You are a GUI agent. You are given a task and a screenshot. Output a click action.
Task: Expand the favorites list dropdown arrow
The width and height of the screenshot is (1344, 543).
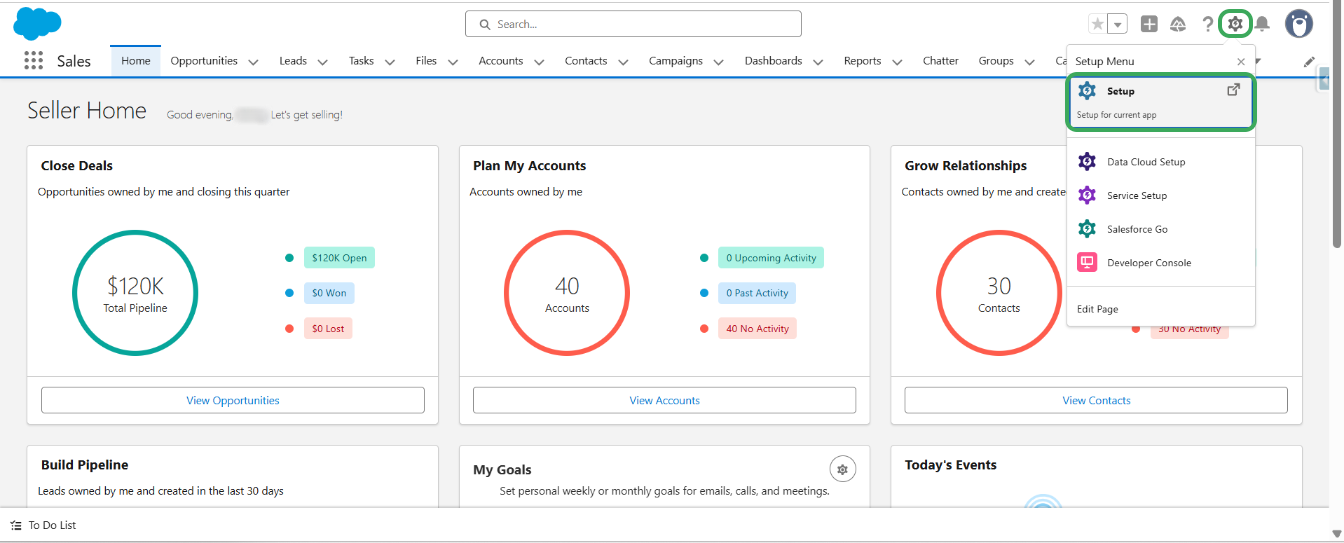(1118, 24)
